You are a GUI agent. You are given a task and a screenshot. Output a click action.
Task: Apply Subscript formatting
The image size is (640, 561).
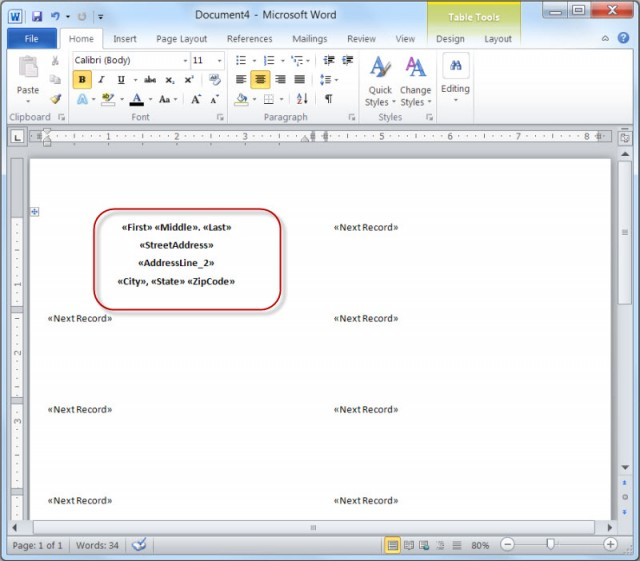(x=170, y=80)
